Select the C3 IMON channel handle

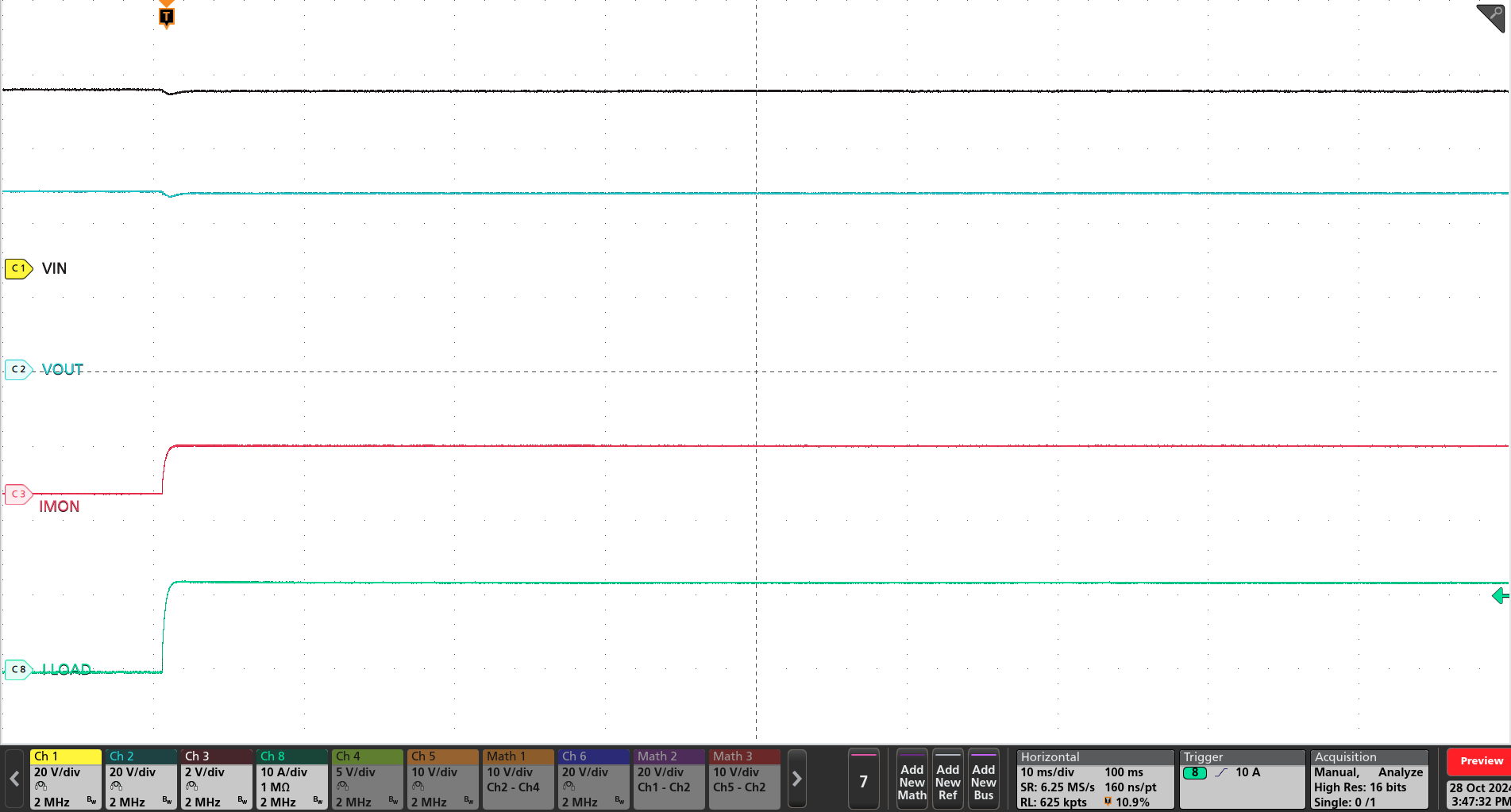[x=17, y=494]
